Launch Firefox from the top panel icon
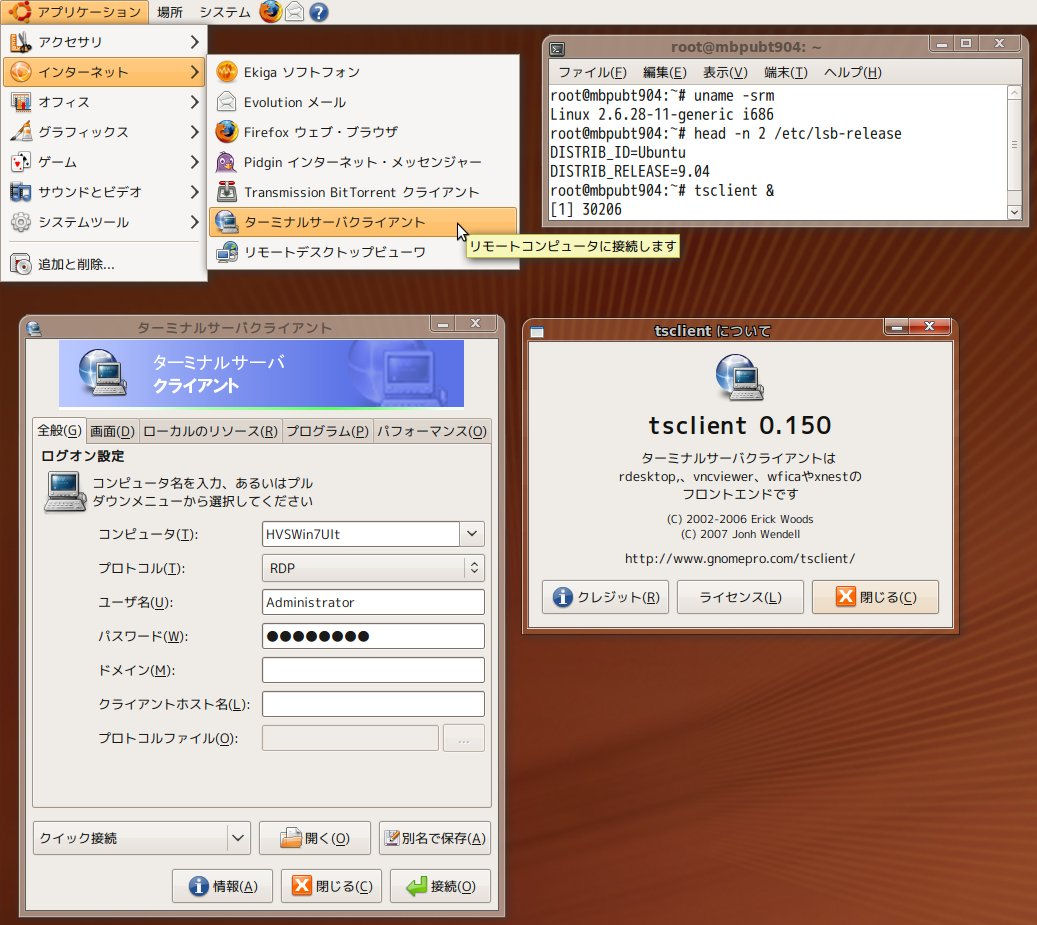Image resolution: width=1037 pixels, height=925 pixels. point(270,12)
